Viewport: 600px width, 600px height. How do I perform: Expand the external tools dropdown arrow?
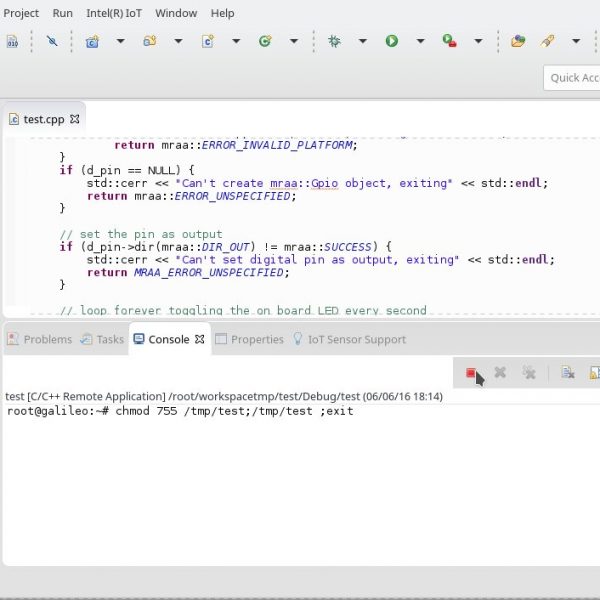click(478, 41)
